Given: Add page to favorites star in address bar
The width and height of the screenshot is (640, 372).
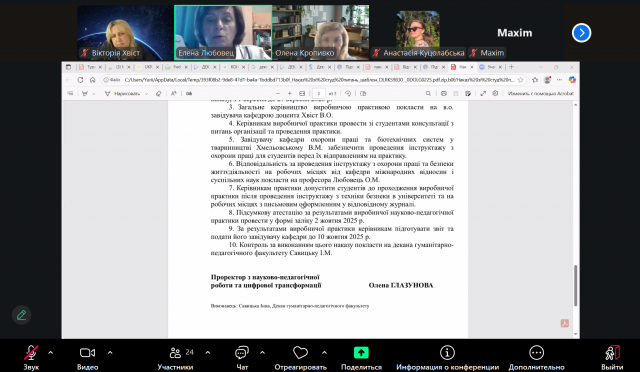Looking at the screenshot, I should click(x=520, y=80).
